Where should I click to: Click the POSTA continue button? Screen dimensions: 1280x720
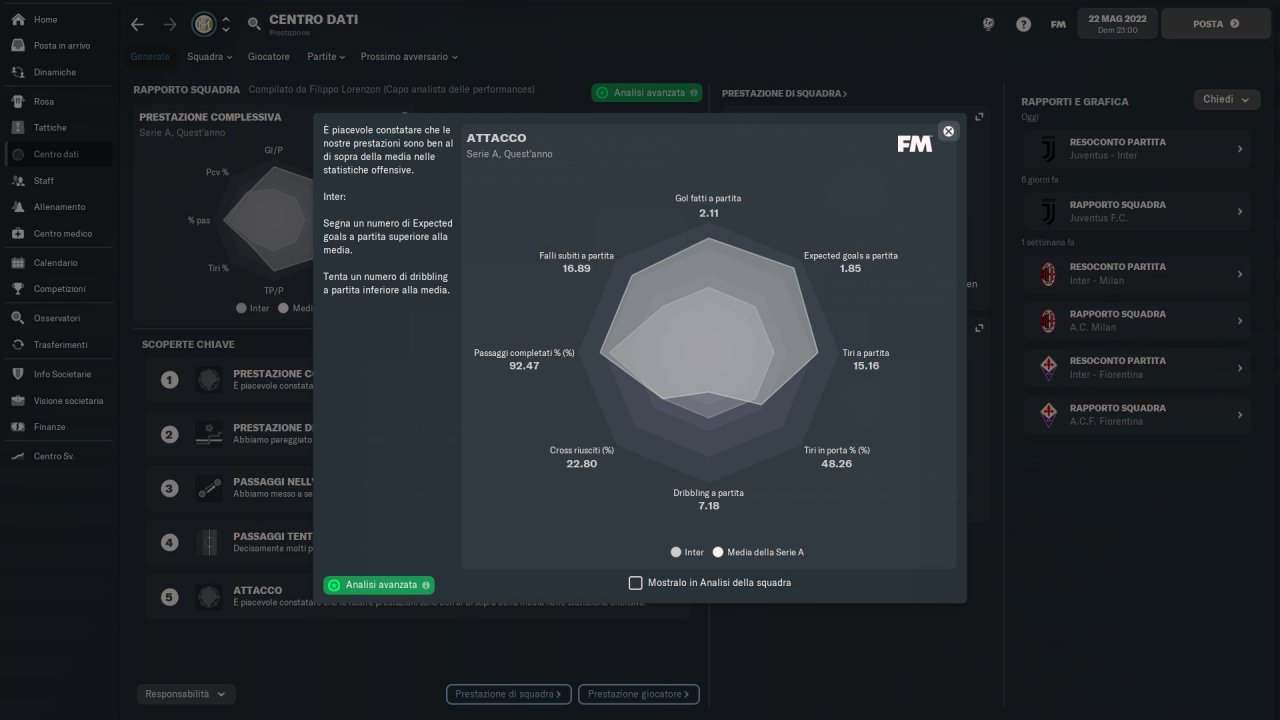[x=1214, y=24]
